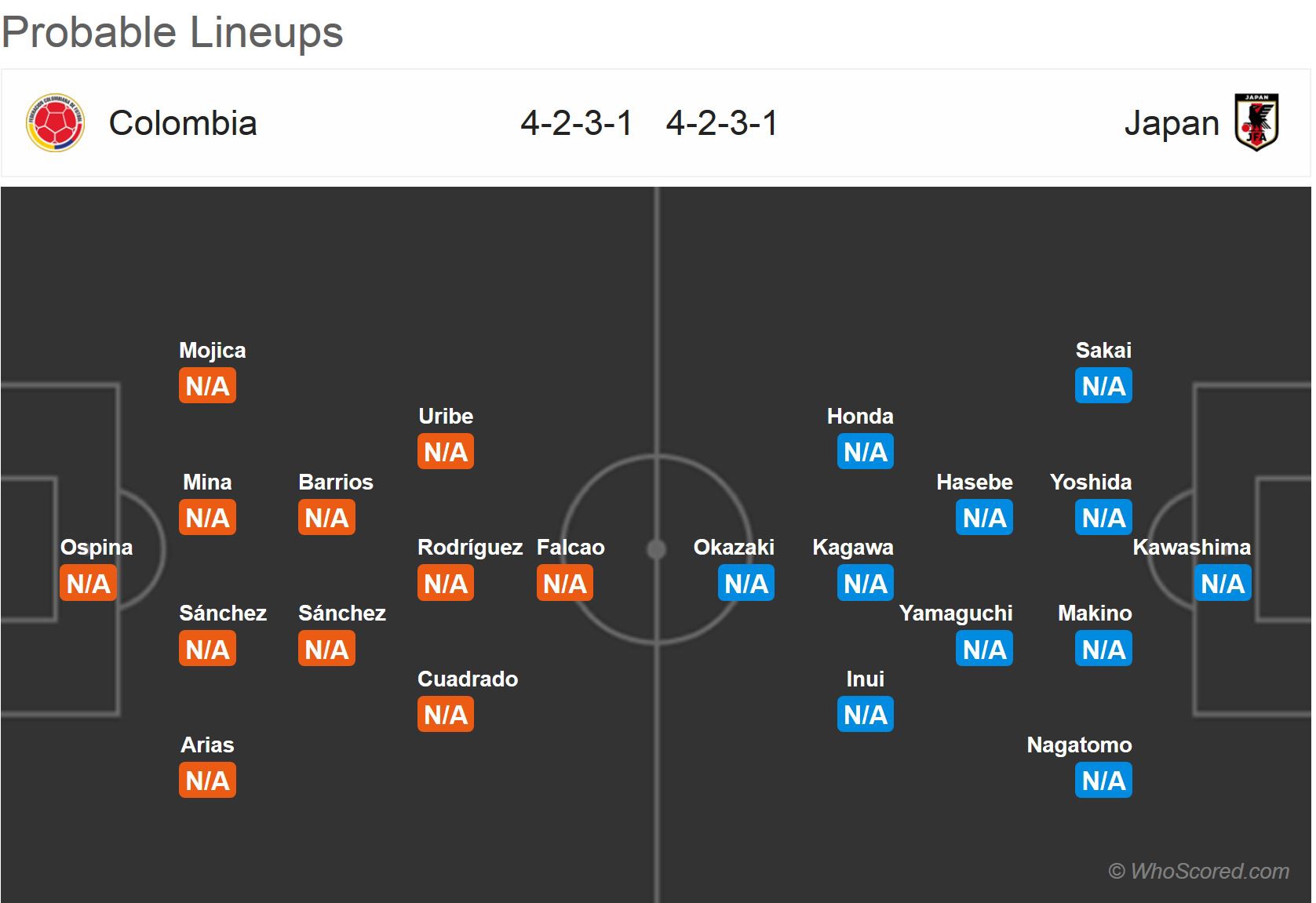
Task: Click Honda's blue N/A rating badge
Action: click(865, 452)
